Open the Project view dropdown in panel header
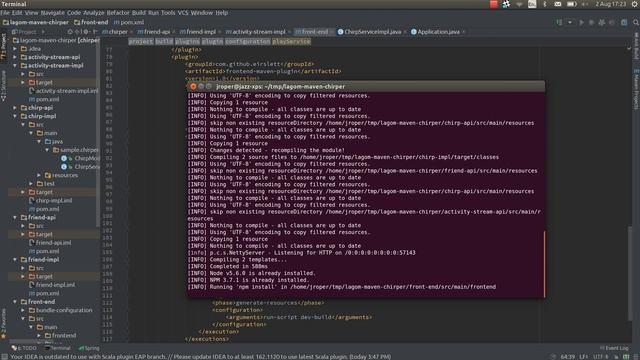The image size is (640, 360). pyautogui.click(x=43, y=31)
